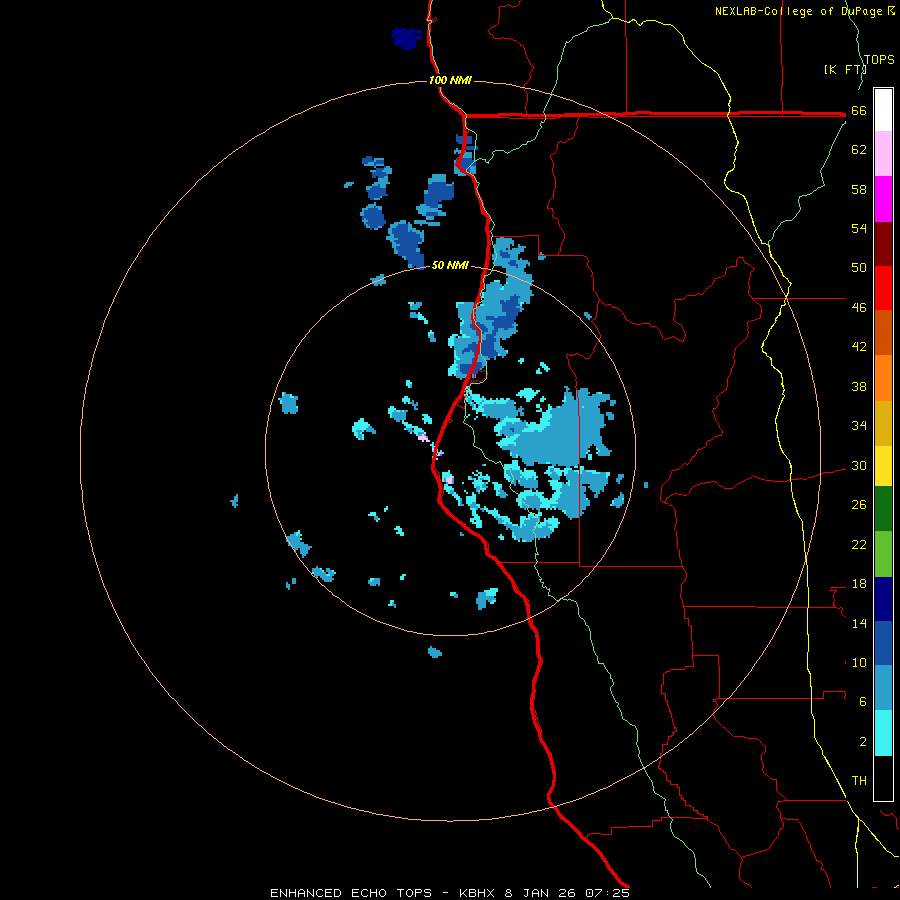Click the 54 legend scale value
The image size is (900, 900).
click(x=859, y=228)
